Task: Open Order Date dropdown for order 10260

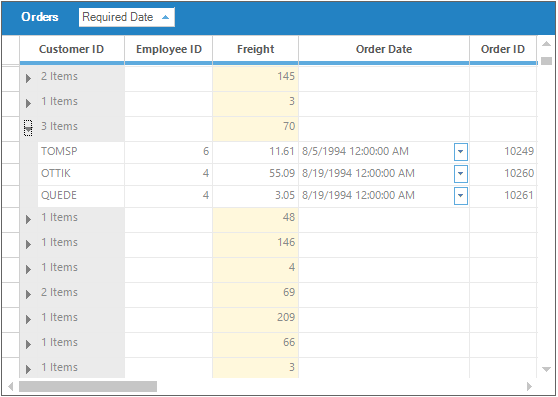Action: (x=460, y=174)
